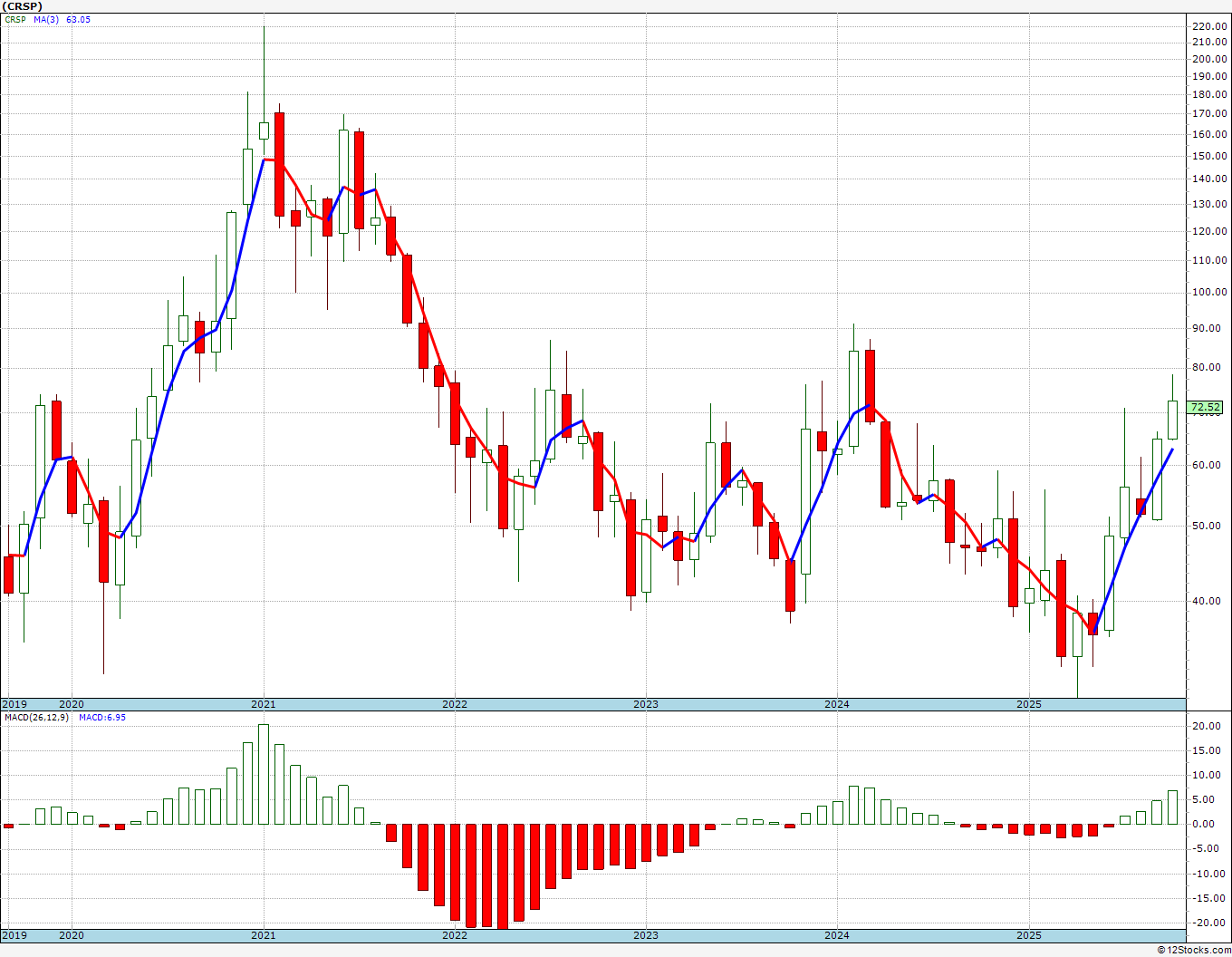Select the most recent candlestick at right edge
This screenshot has height=957, width=1232.
pos(1172,420)
